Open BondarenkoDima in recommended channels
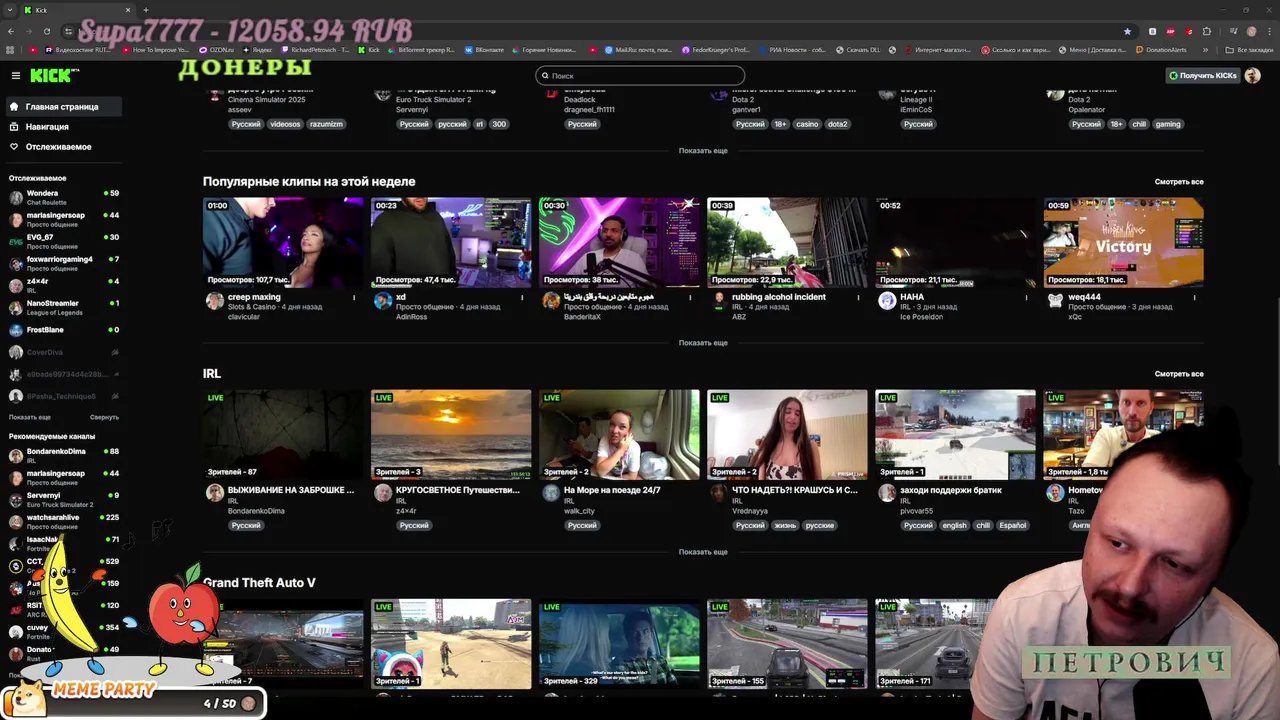1280x720 pixels. (x=63, y=455)
